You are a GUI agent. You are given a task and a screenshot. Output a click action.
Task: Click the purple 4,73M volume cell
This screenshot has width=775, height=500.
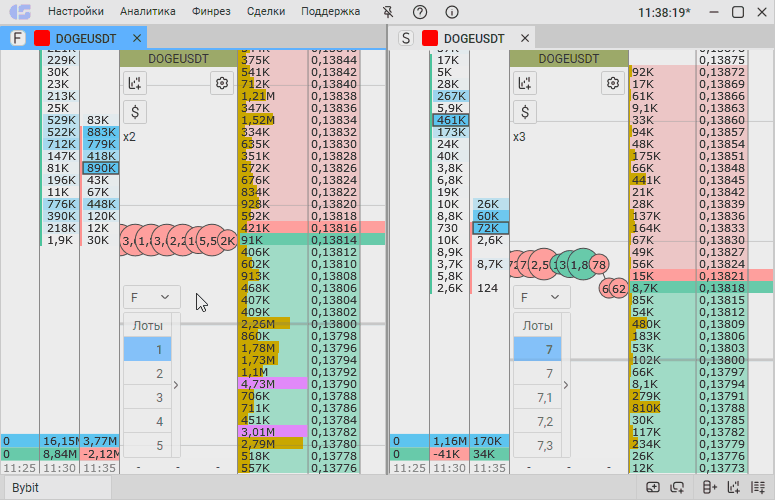coord(273,384)
